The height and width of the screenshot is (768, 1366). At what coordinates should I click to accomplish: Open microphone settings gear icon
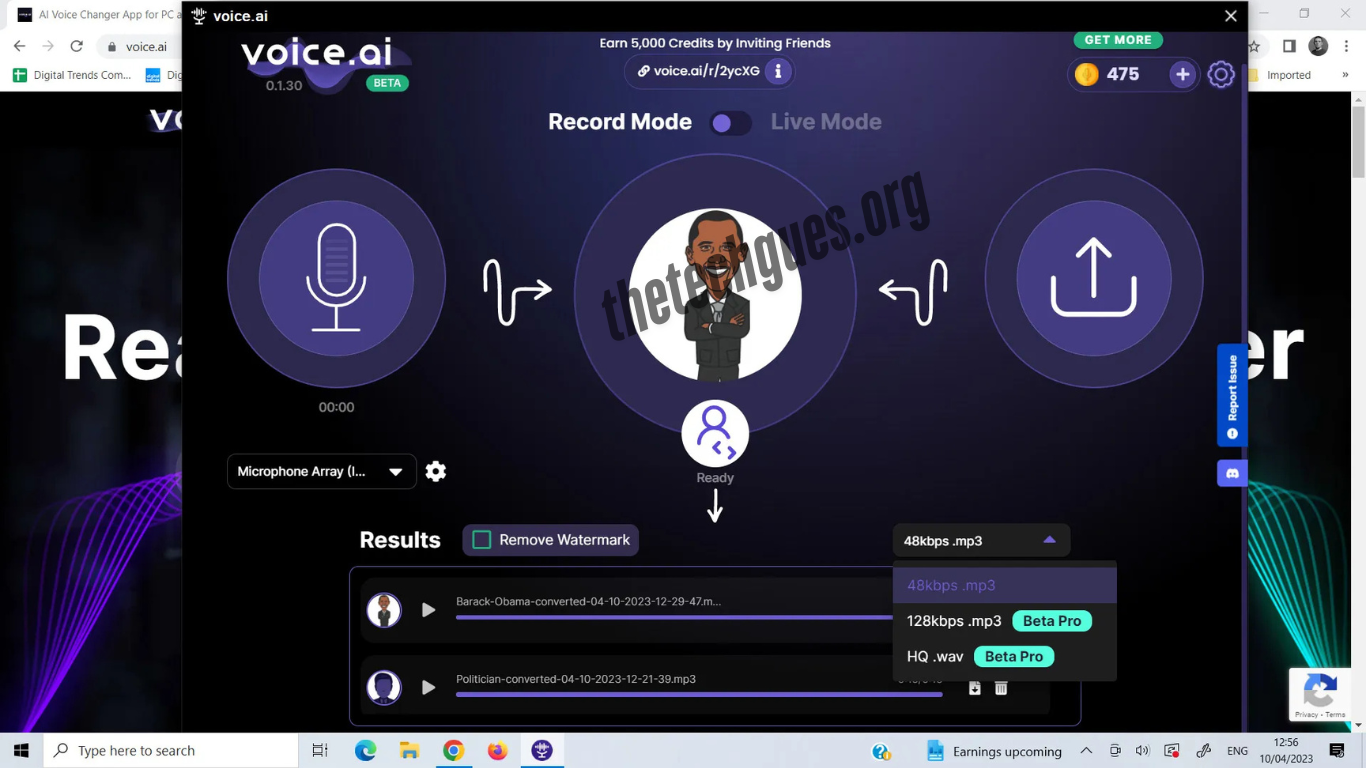[436, 471]
